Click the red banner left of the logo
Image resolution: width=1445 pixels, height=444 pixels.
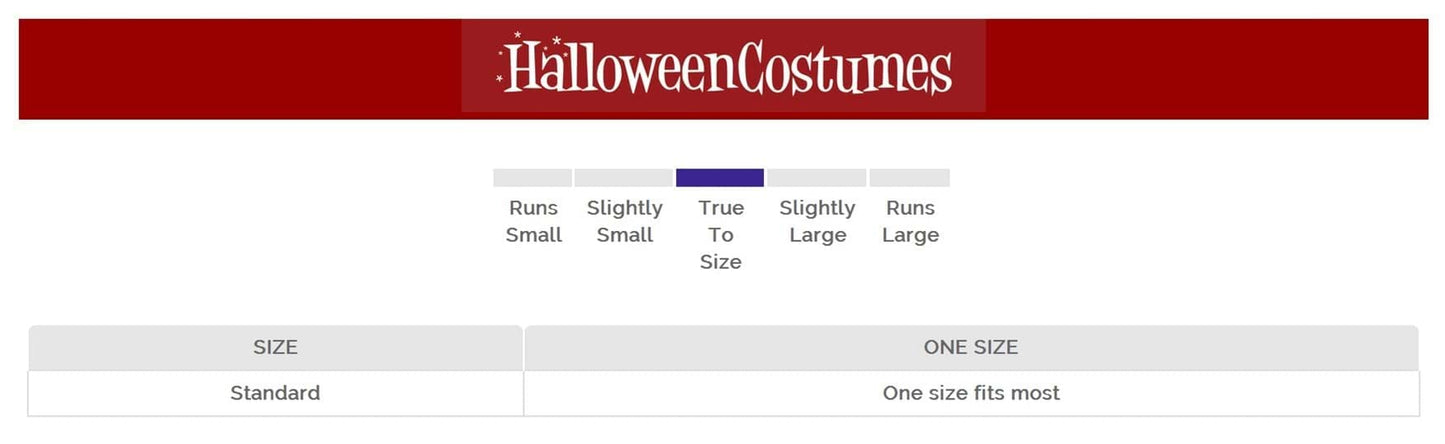(x=240, y=69)
